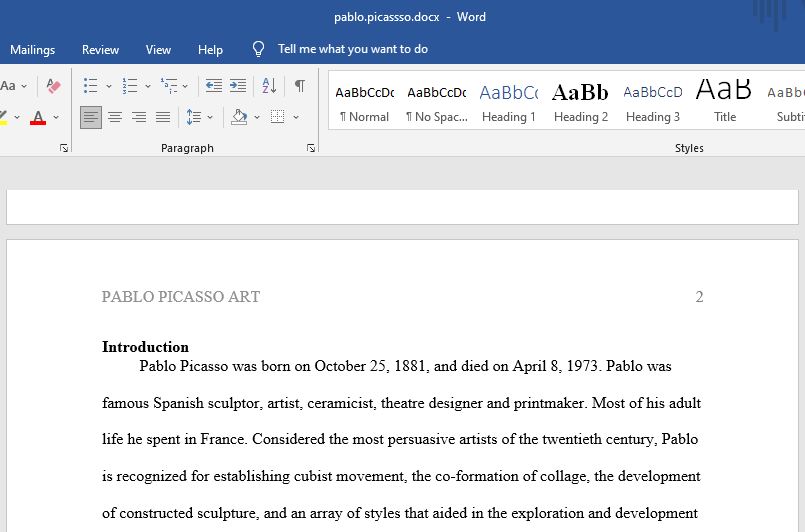Click the Increase Indent icon
The image size is (805, 532).
tap(238, 85)
